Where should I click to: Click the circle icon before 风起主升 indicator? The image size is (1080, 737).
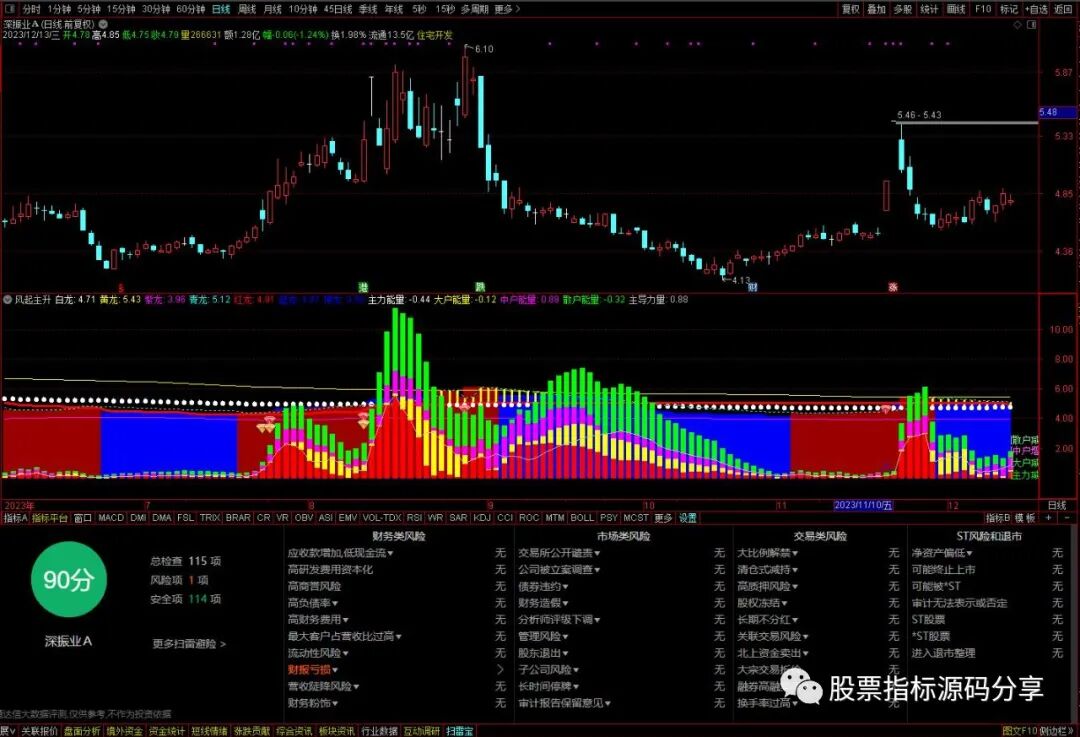8,300
